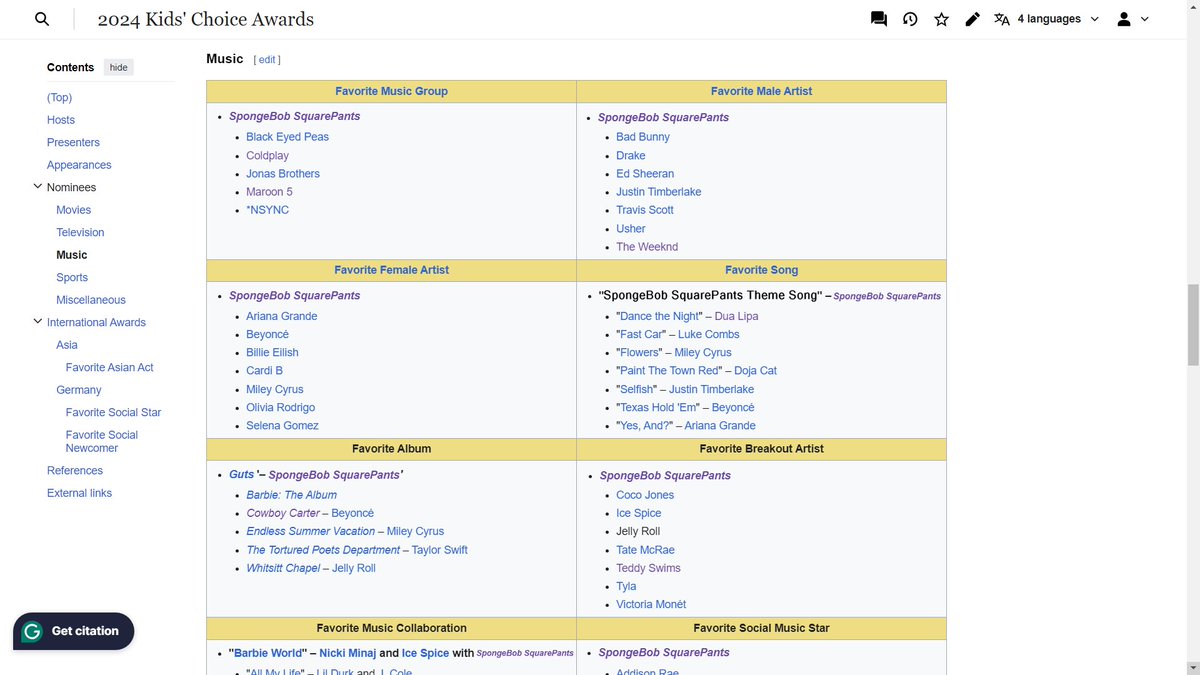
Task: Open the Bad Bunny link
Action: click(643, 137)
